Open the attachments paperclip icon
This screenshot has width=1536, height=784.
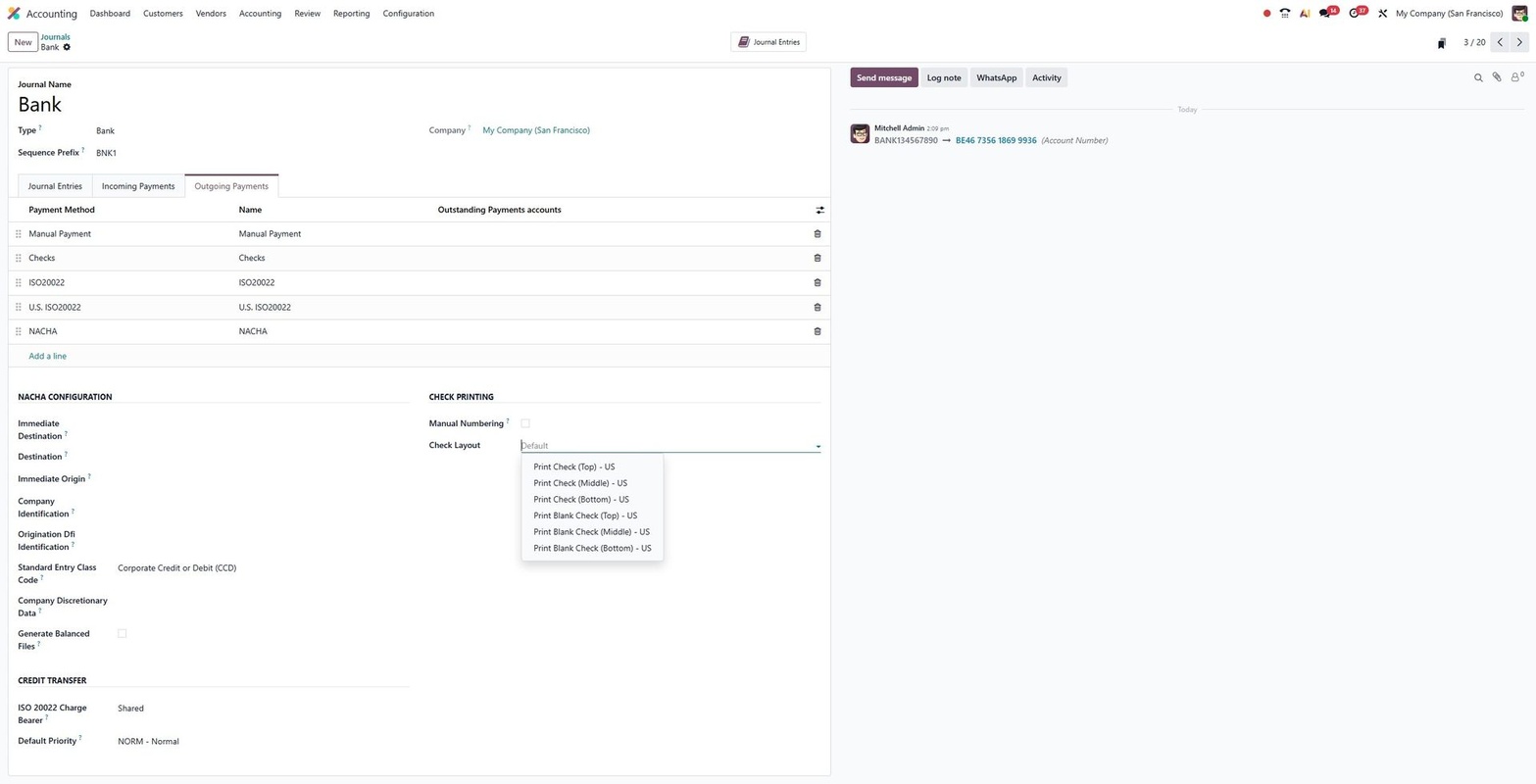coord(1497,77)
